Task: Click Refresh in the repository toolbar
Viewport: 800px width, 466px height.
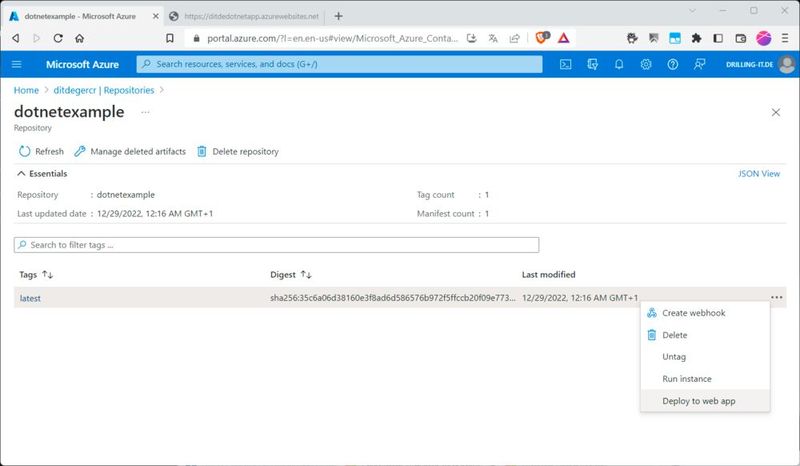Action: (x=41, y=152)
